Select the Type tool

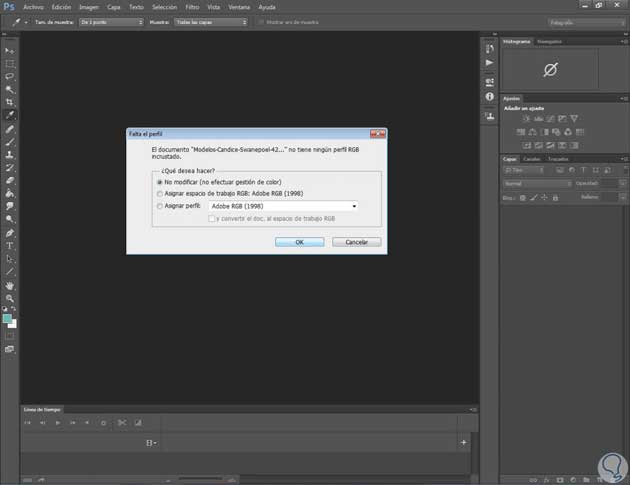(10, 246)
